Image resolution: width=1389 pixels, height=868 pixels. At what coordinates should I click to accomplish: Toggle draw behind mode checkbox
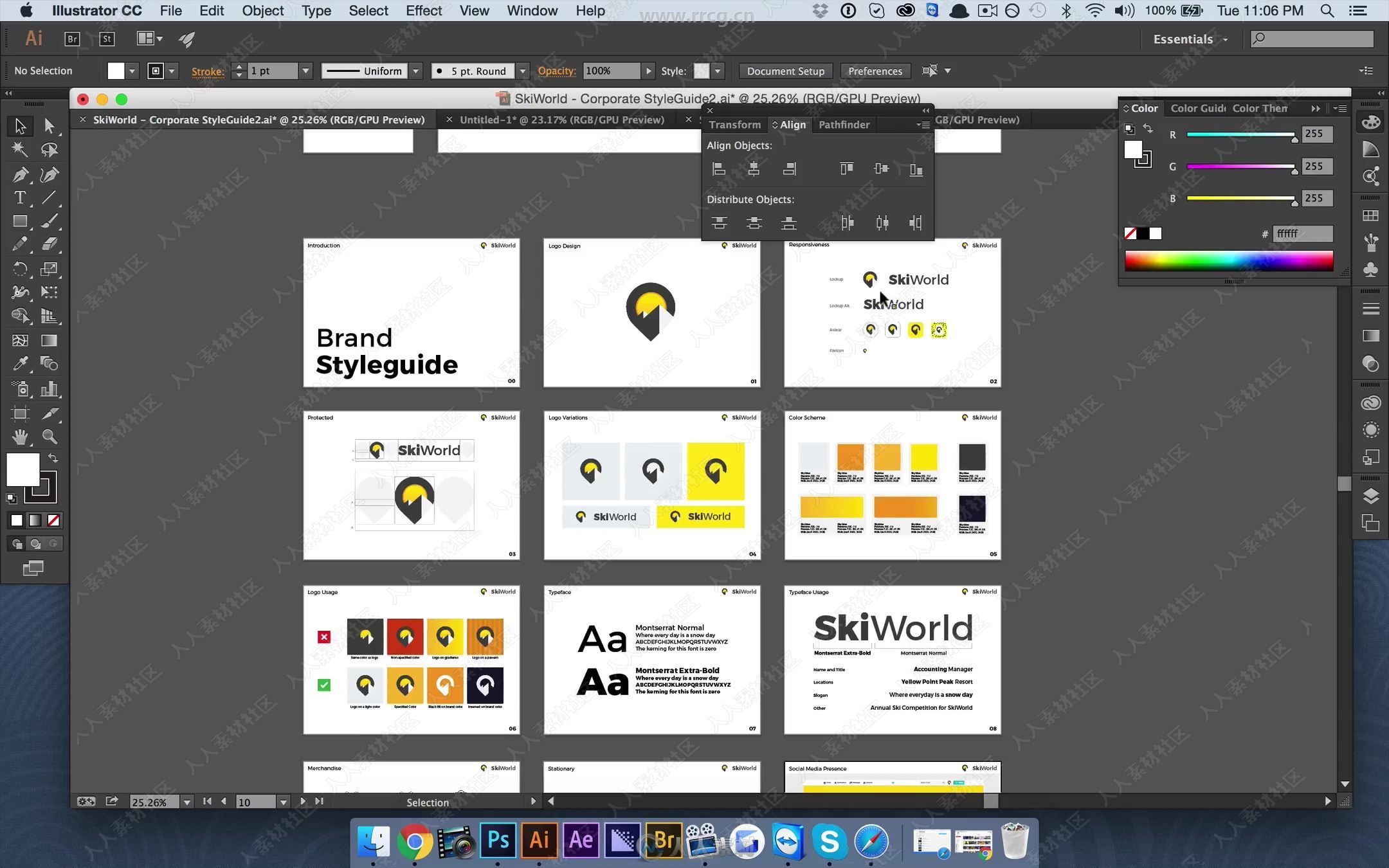(34, 544)
